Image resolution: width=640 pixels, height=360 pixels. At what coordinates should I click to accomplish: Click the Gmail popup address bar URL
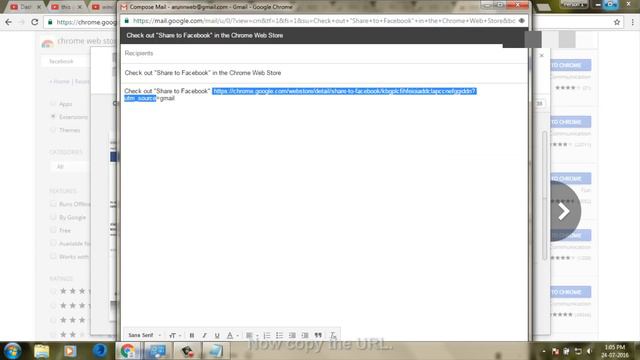pyautogui.click(x=324, y=21)
